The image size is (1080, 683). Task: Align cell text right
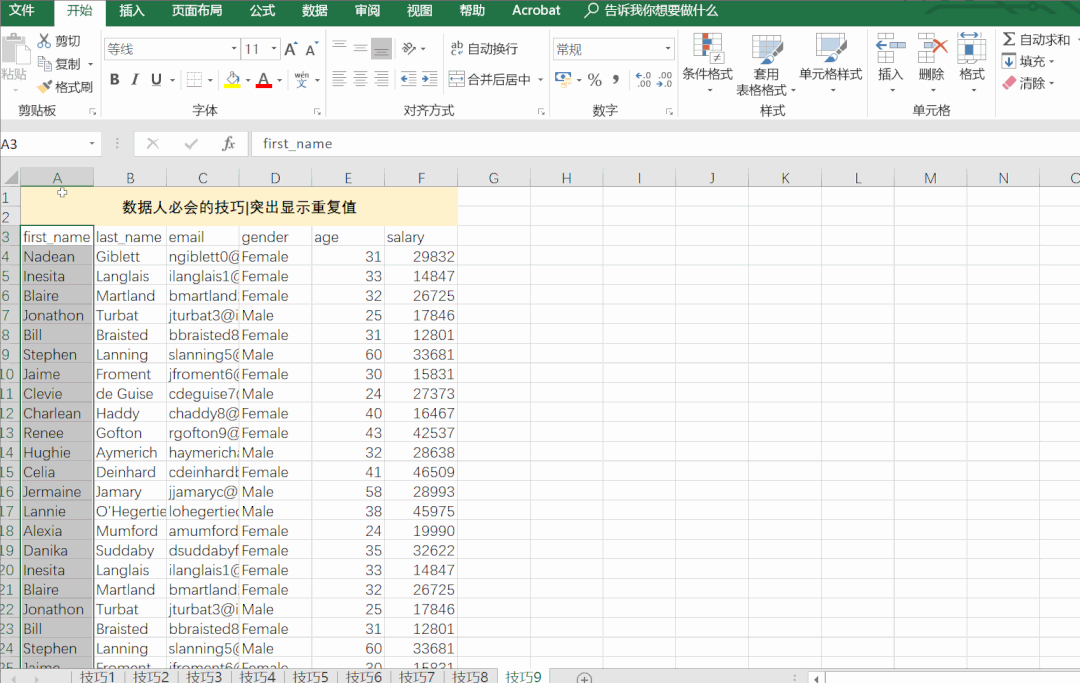(x=382, y=78)
